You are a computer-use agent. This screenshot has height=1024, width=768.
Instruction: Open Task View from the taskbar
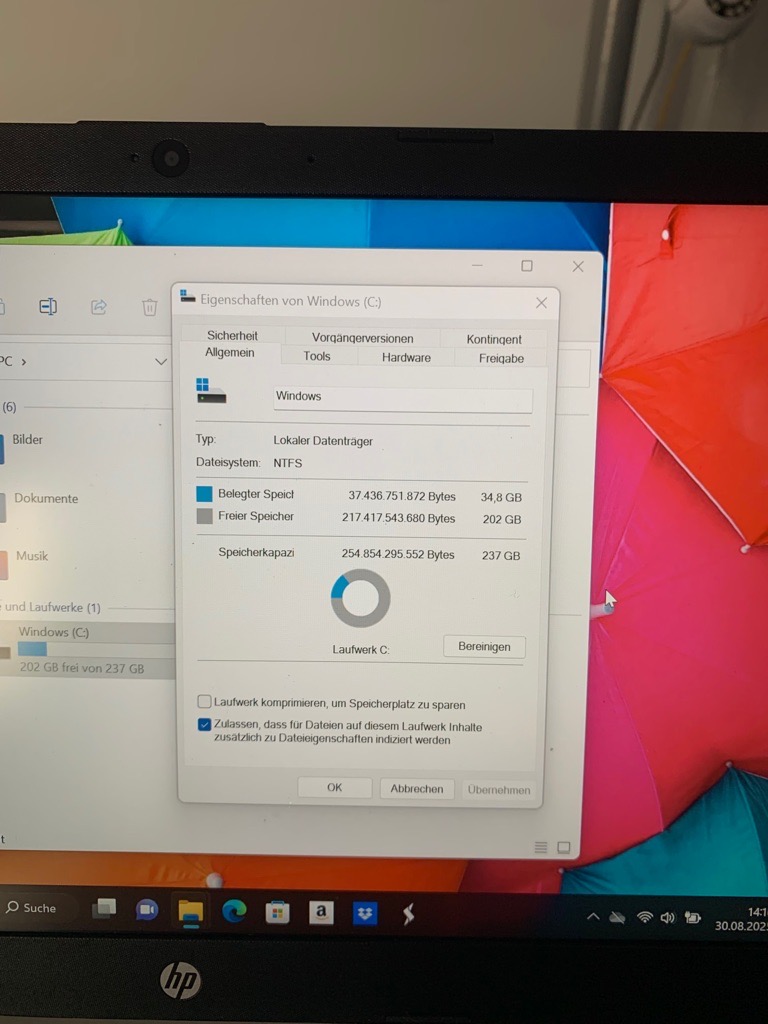click(104, 908)
